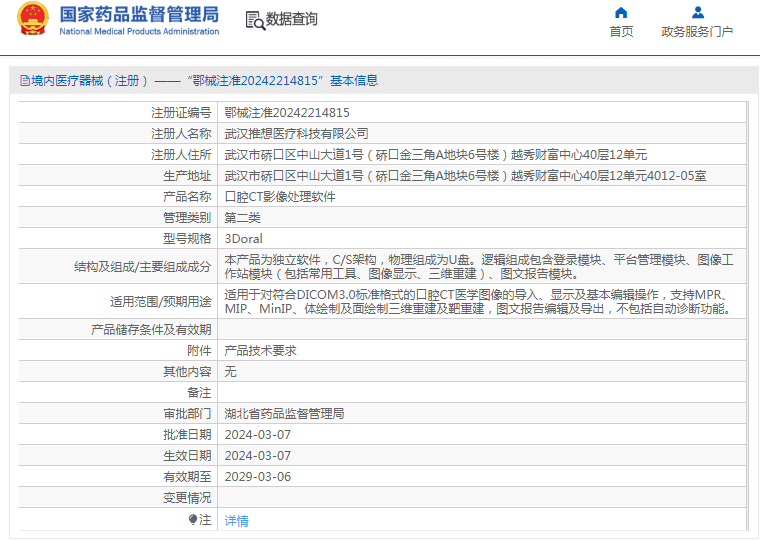Click the 本产品为独立软件 description text
The width and height of the screenshot is (760, 540).
[x=479, y=267]
